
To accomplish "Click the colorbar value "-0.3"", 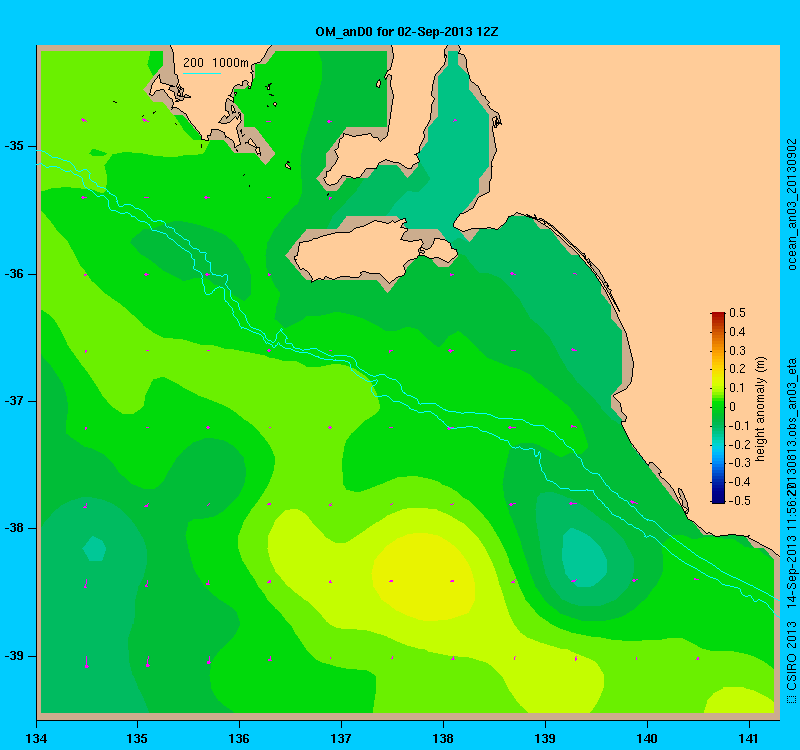I will [738, 463].
